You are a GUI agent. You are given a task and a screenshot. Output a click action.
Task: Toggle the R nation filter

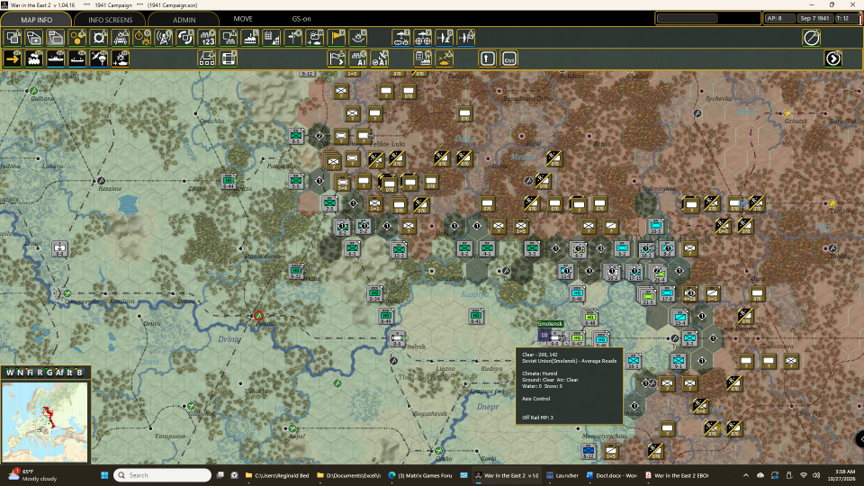coord(40,372)
